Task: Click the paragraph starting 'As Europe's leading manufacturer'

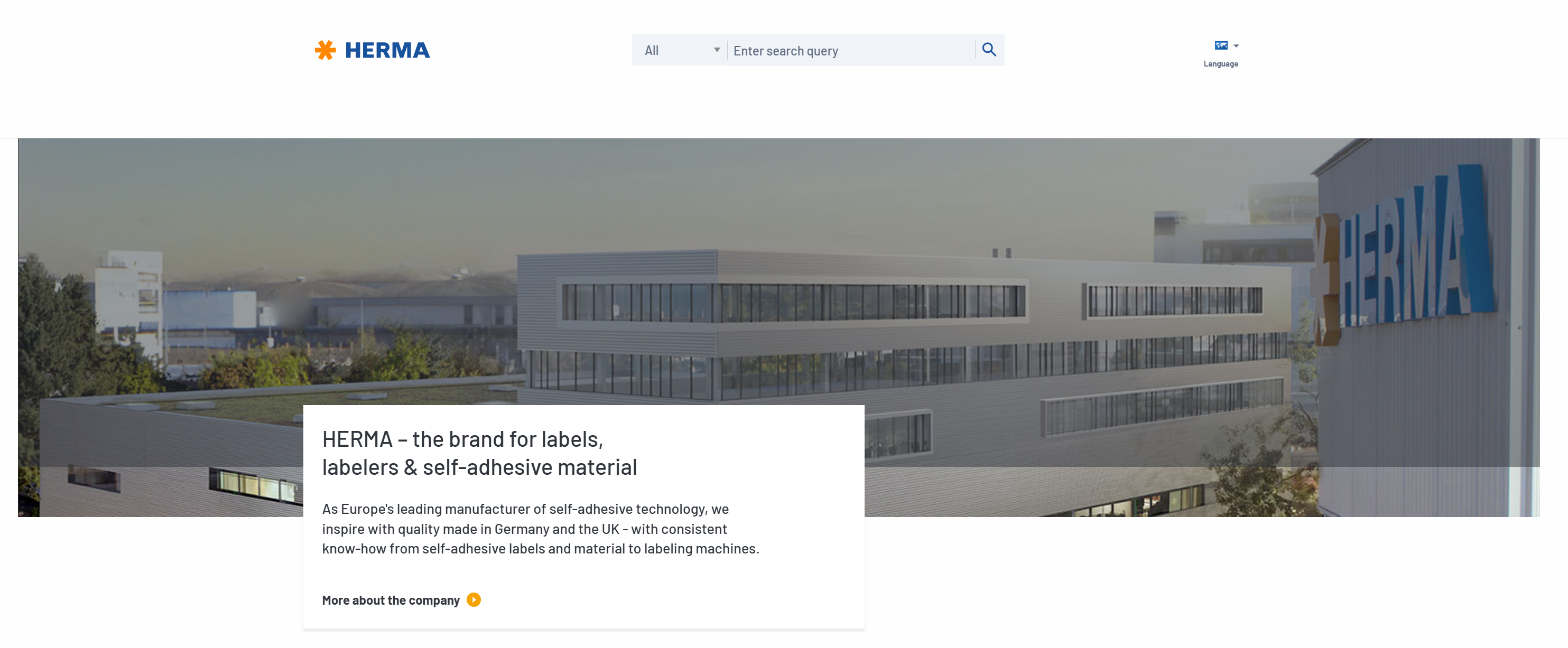Action: (541, 529)
